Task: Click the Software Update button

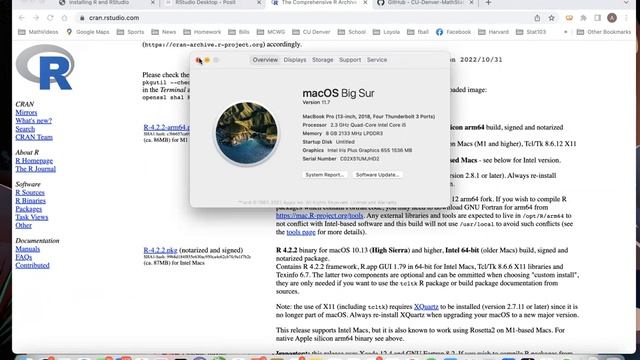Action: [377, 175]
